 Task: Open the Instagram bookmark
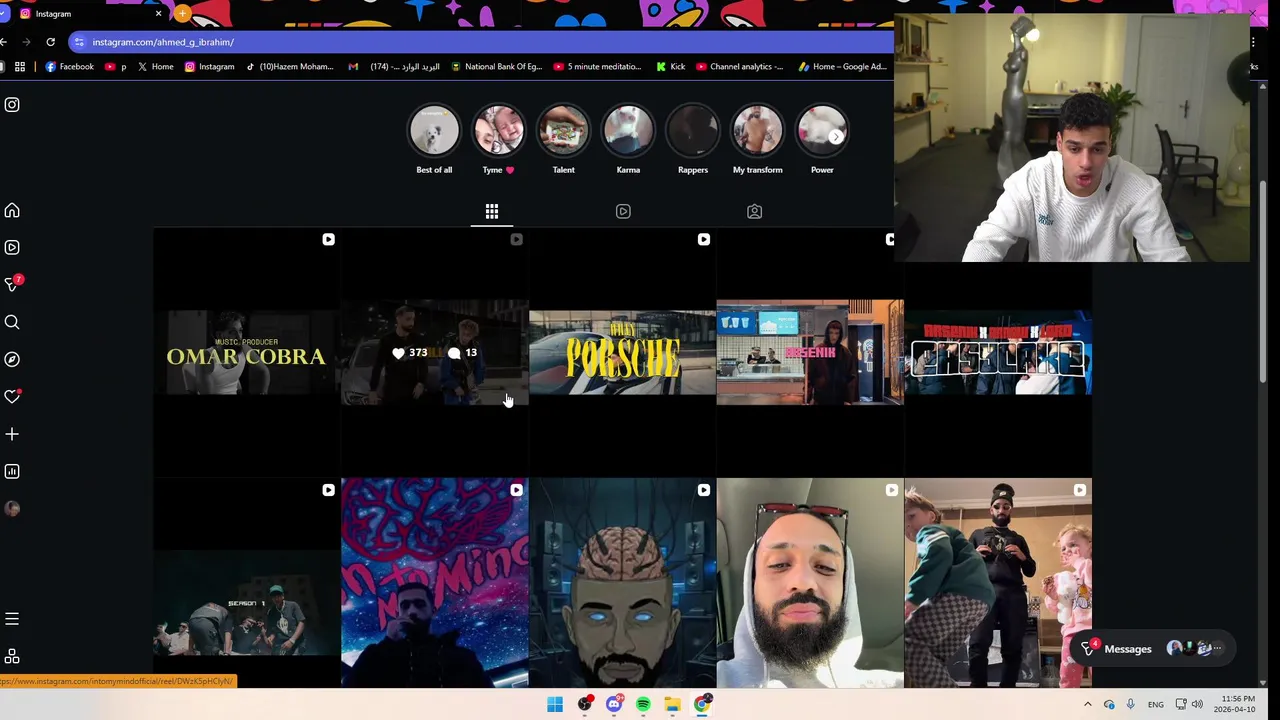pyautogui.click(x=210, y=67)
